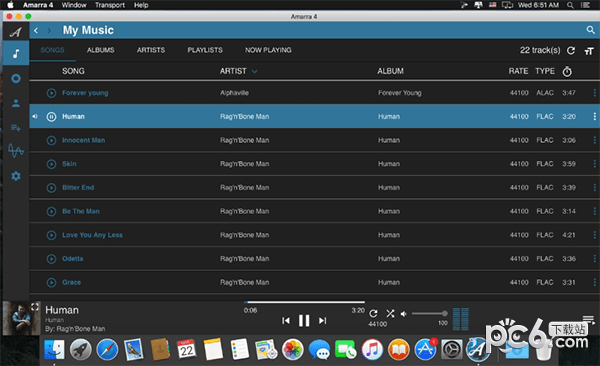Open options menu for Love You Any Less
This screenshot has width=600, height=366.
pyautogui.click(x=594, y=235)
